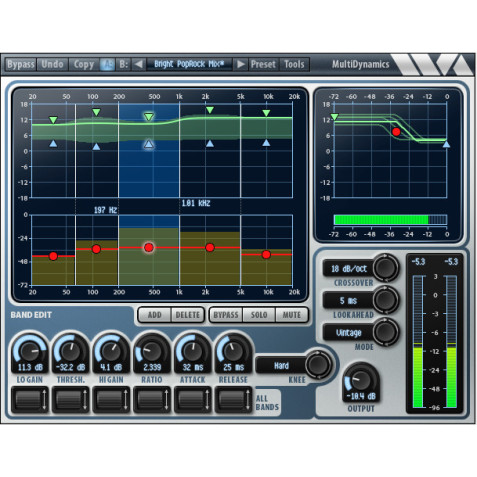This screenshot has width=477, height=477.
Task: Click the DELETE band button
Action: pos(187,315)
